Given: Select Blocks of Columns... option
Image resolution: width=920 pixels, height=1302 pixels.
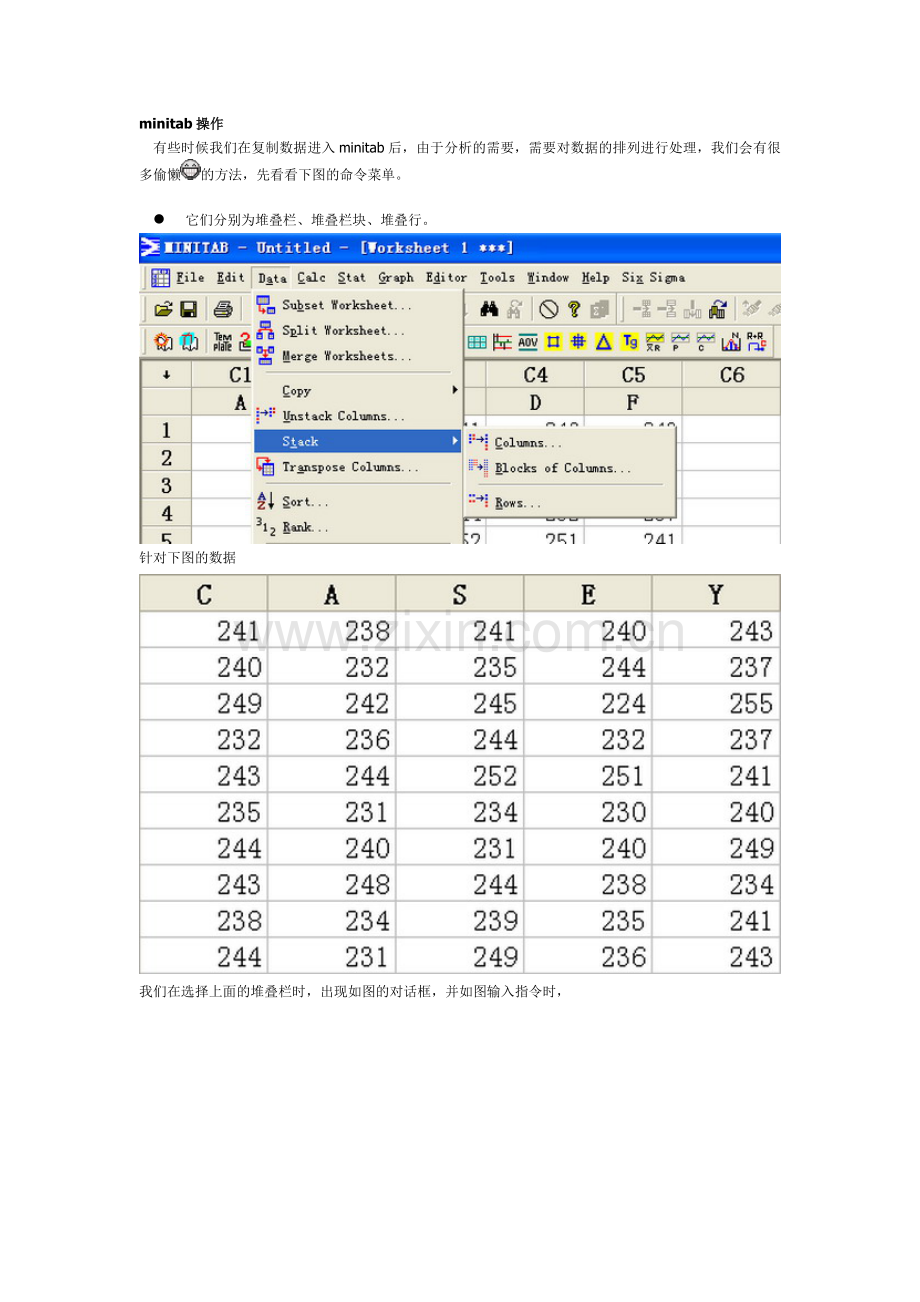Looking at the screenshot, I should point(562,468).
